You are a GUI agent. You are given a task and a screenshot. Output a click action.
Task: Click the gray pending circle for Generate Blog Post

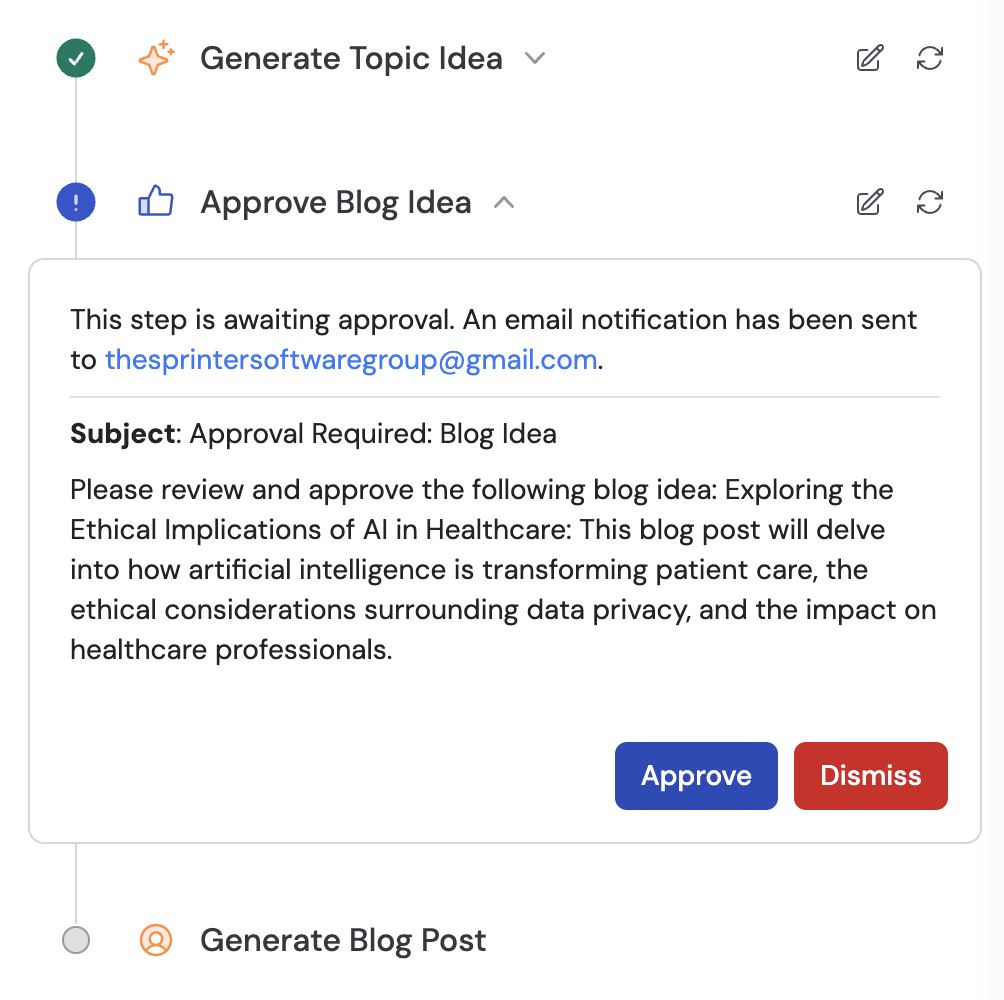(x=76, y=940)
